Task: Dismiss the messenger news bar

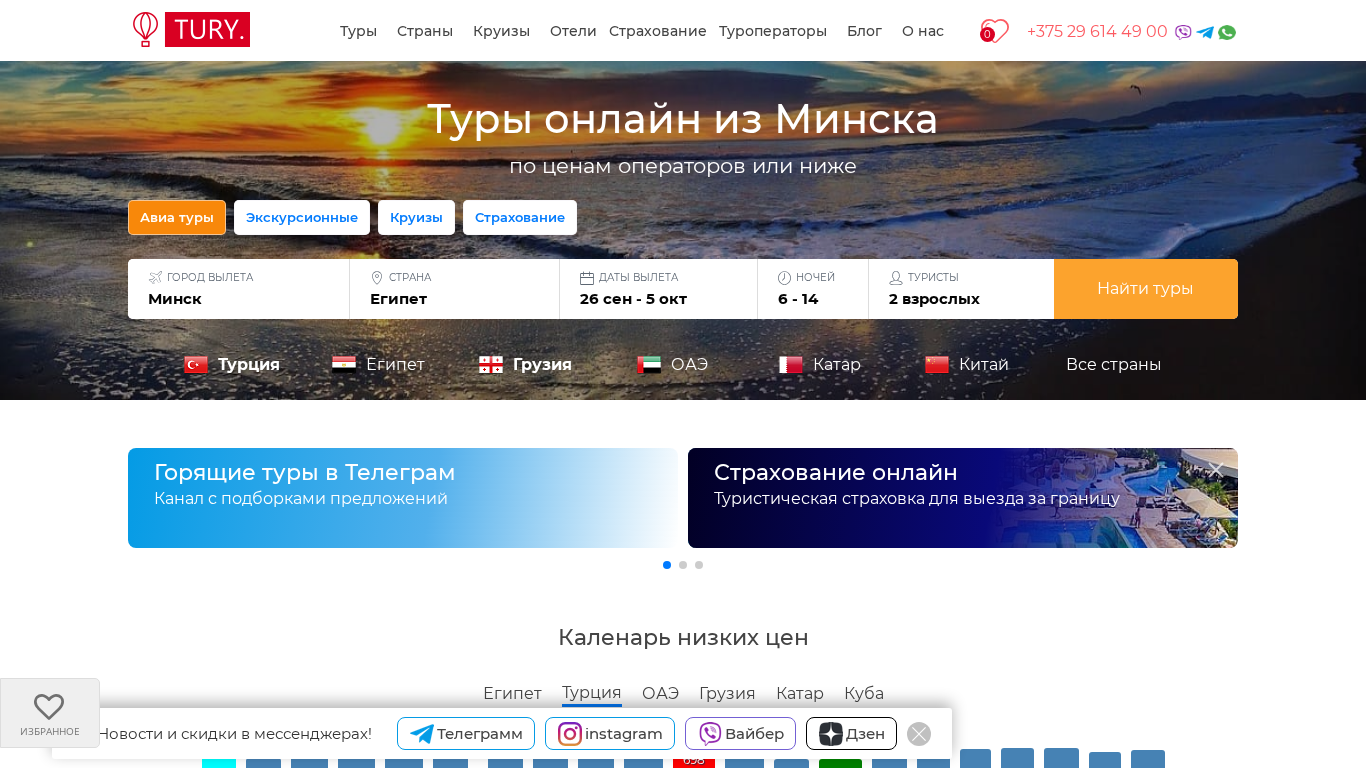Action: point(919,734)
